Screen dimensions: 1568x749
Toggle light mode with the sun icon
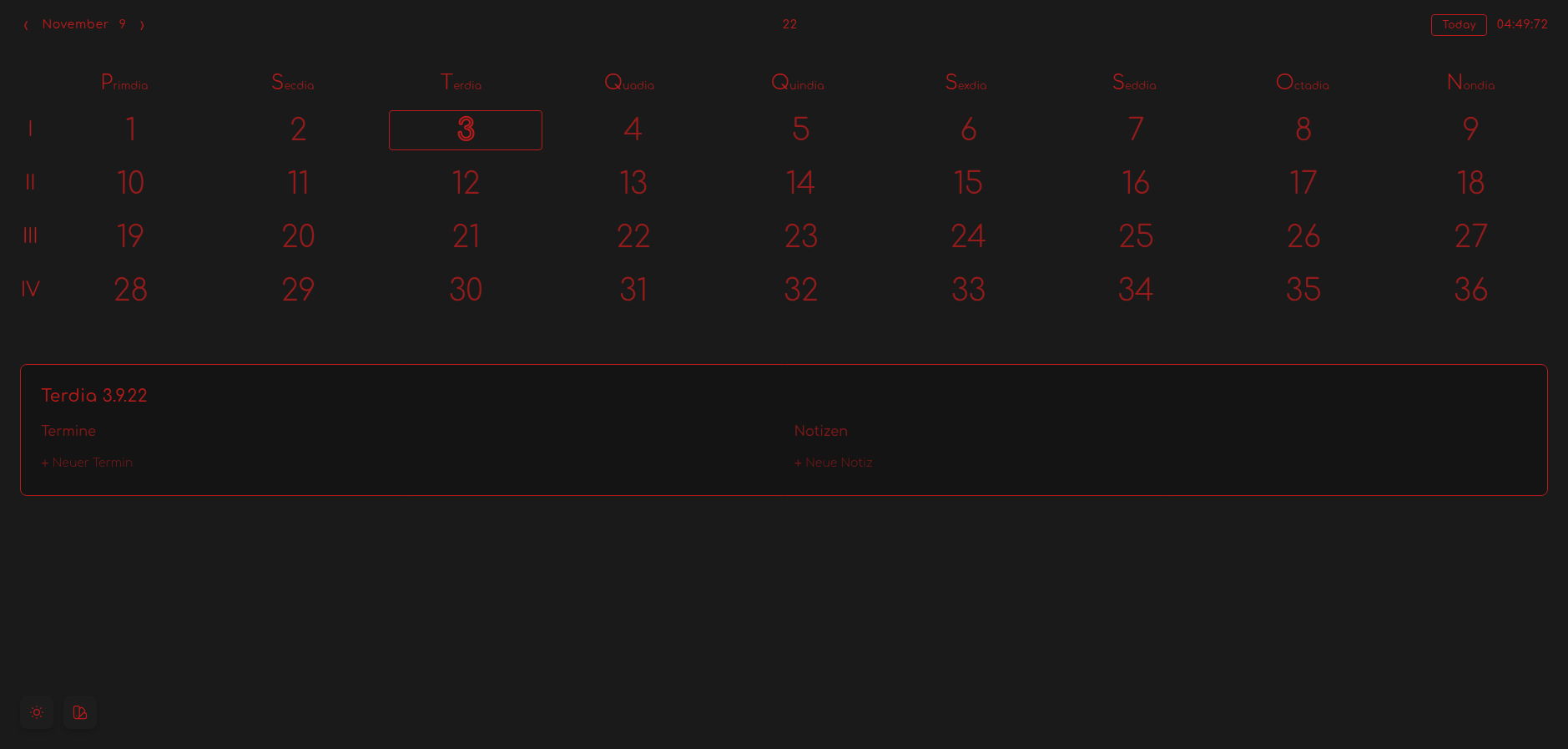coord(37,712)
